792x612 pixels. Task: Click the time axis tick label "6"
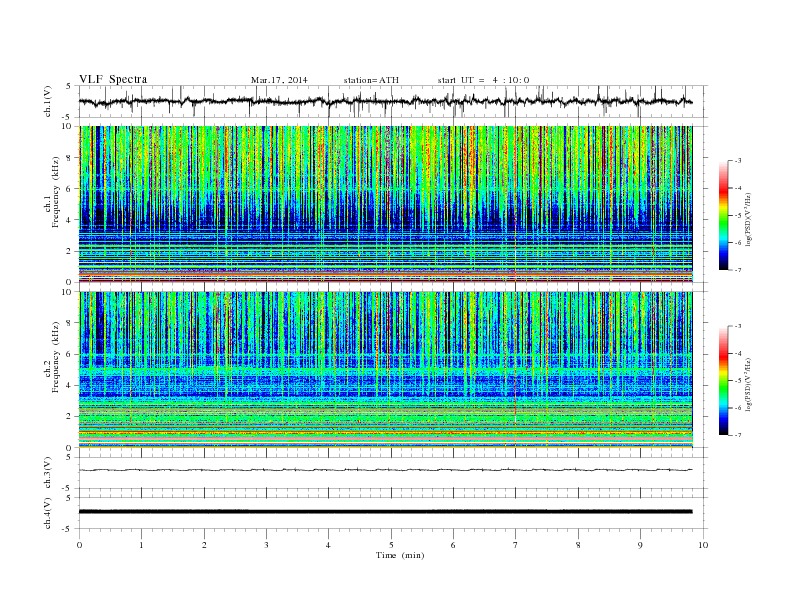click(x=453, y=545)
